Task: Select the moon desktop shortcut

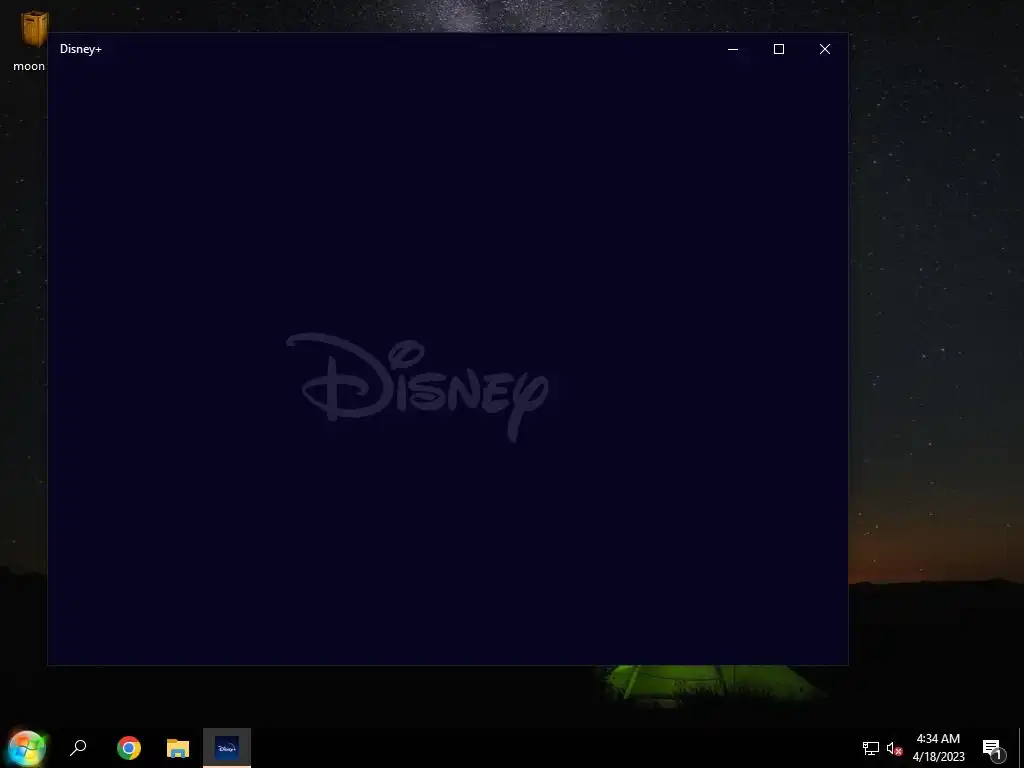Action: 29,40
